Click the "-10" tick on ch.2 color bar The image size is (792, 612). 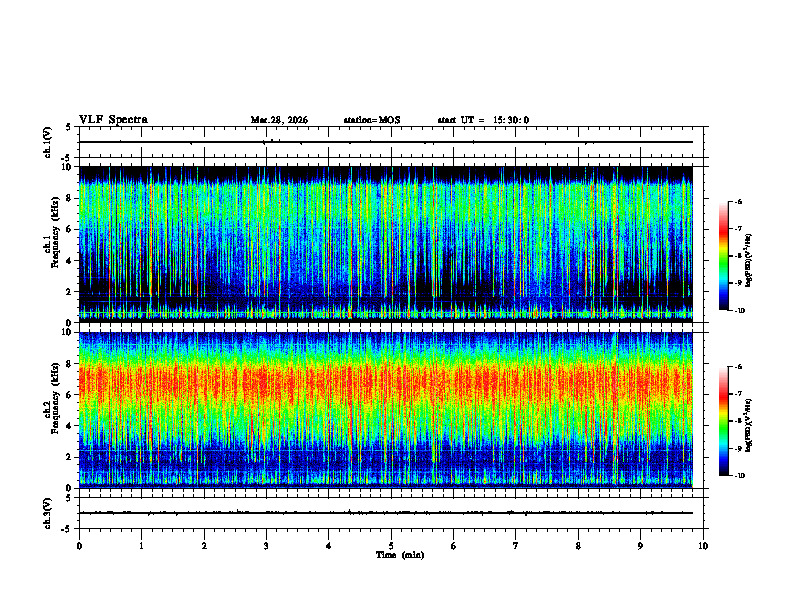pyautogui.click(x=740, y=476)
